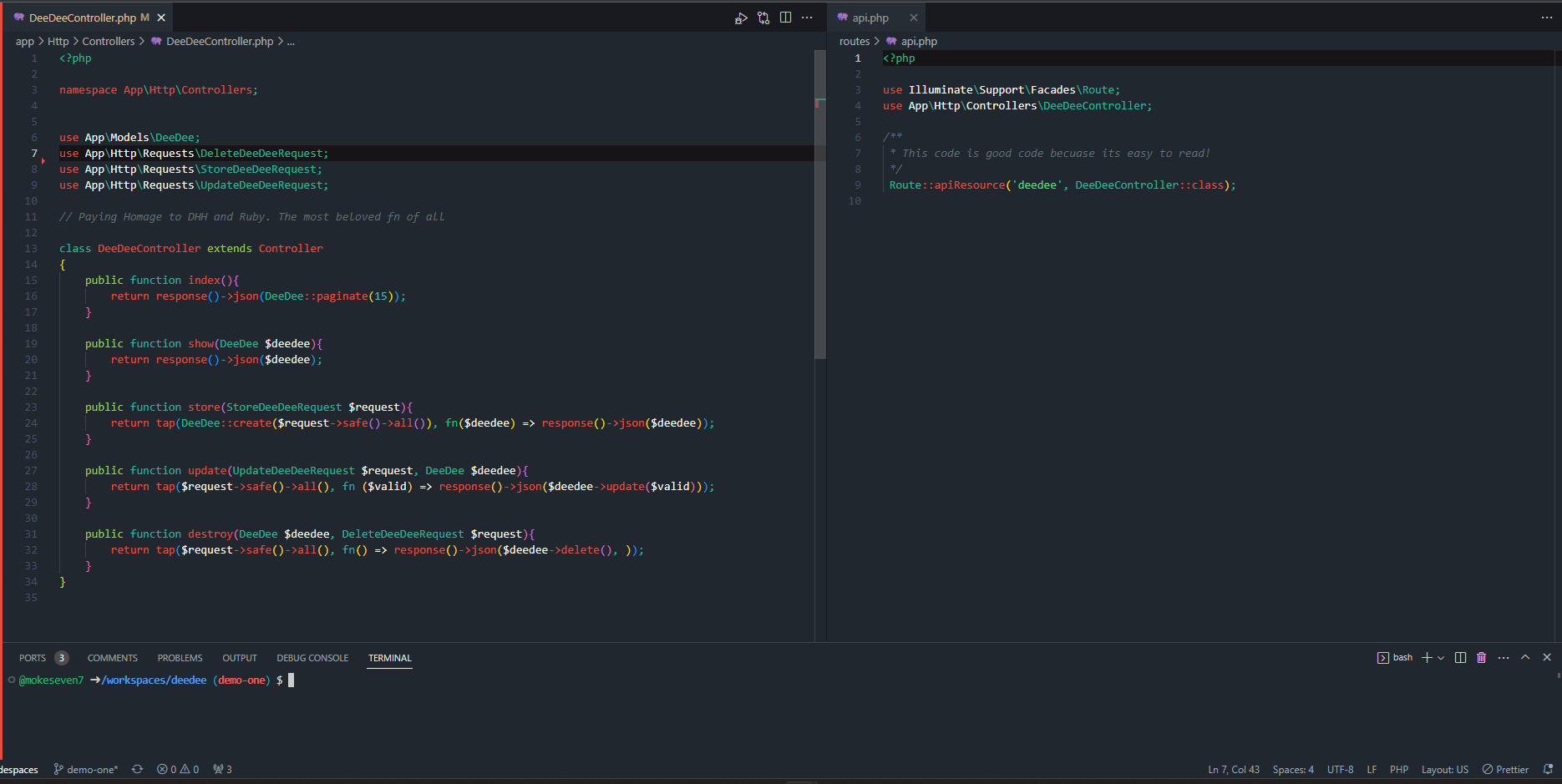
Task: Open the notifications bell in status bar
Action: 1548,769
